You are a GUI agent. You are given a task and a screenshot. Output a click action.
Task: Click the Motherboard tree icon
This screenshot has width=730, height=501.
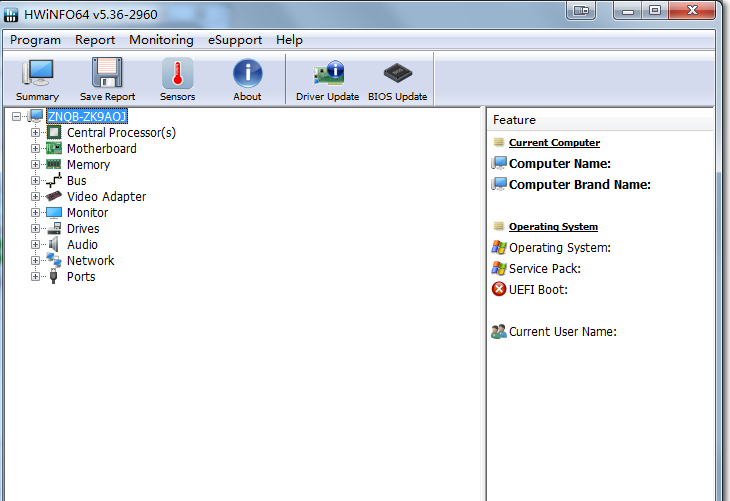[54, 149]
